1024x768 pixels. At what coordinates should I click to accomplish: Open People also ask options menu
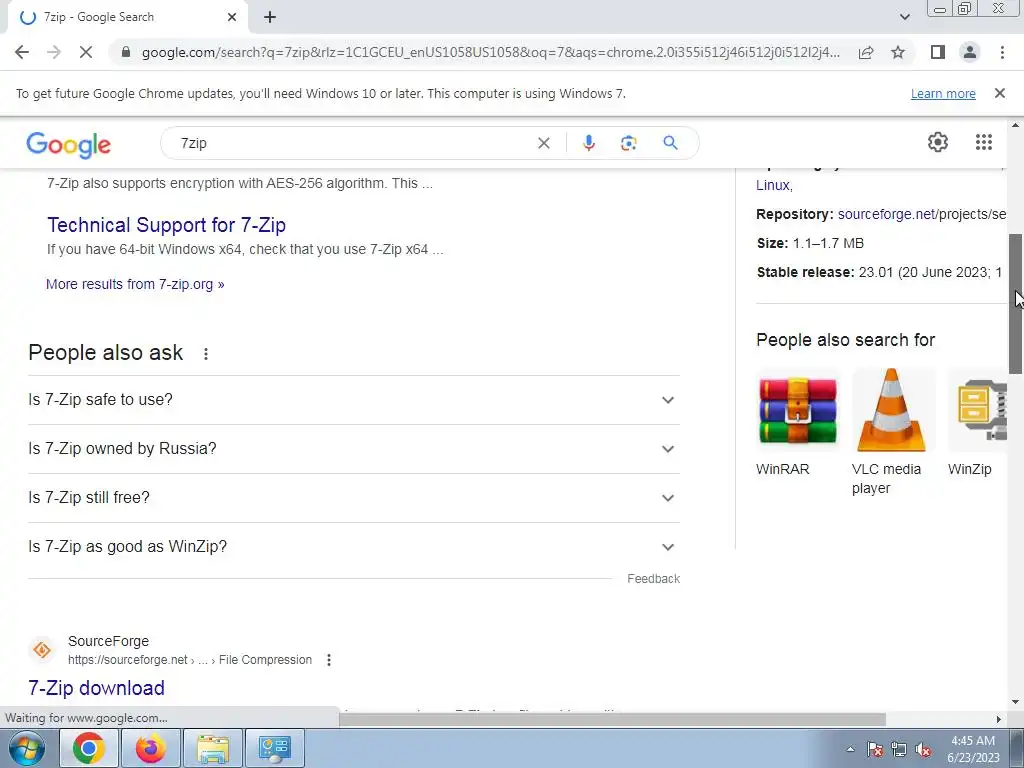pos(206,354)
